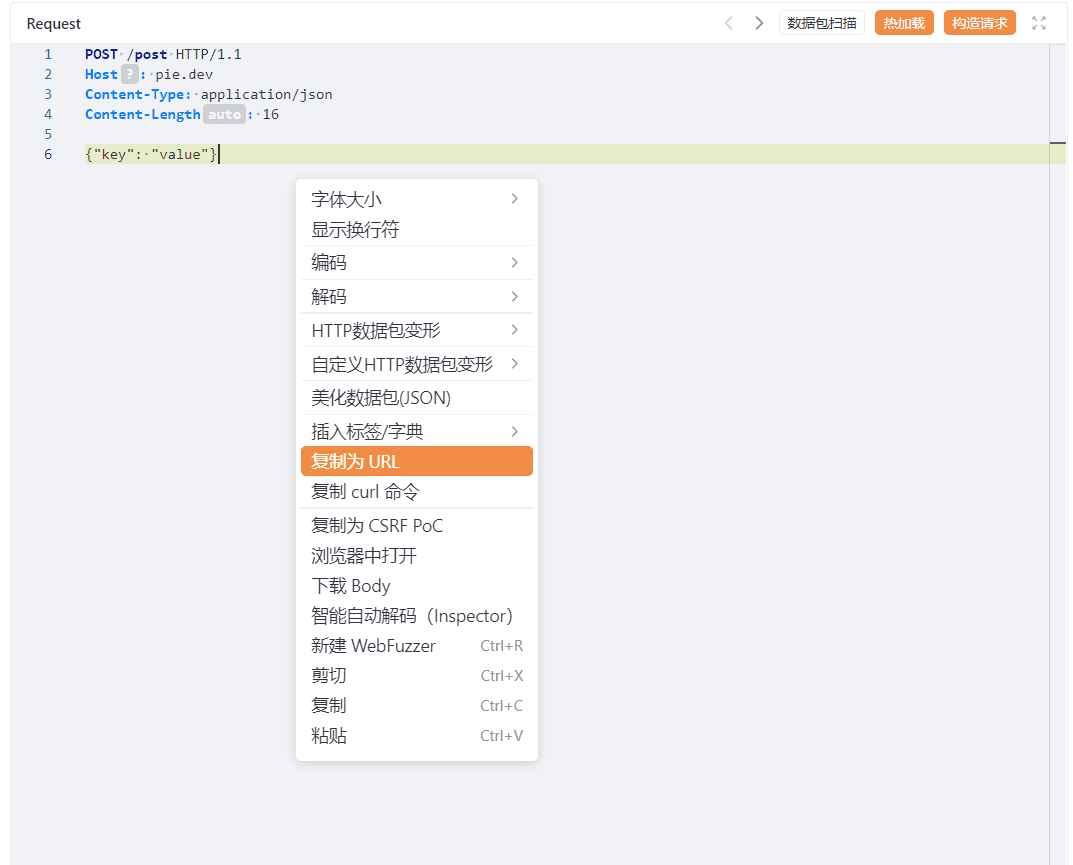Toggle the auto badge next to Content-Length
Image resolution: width=1073 pixels, height=865 pixels.
224,114
